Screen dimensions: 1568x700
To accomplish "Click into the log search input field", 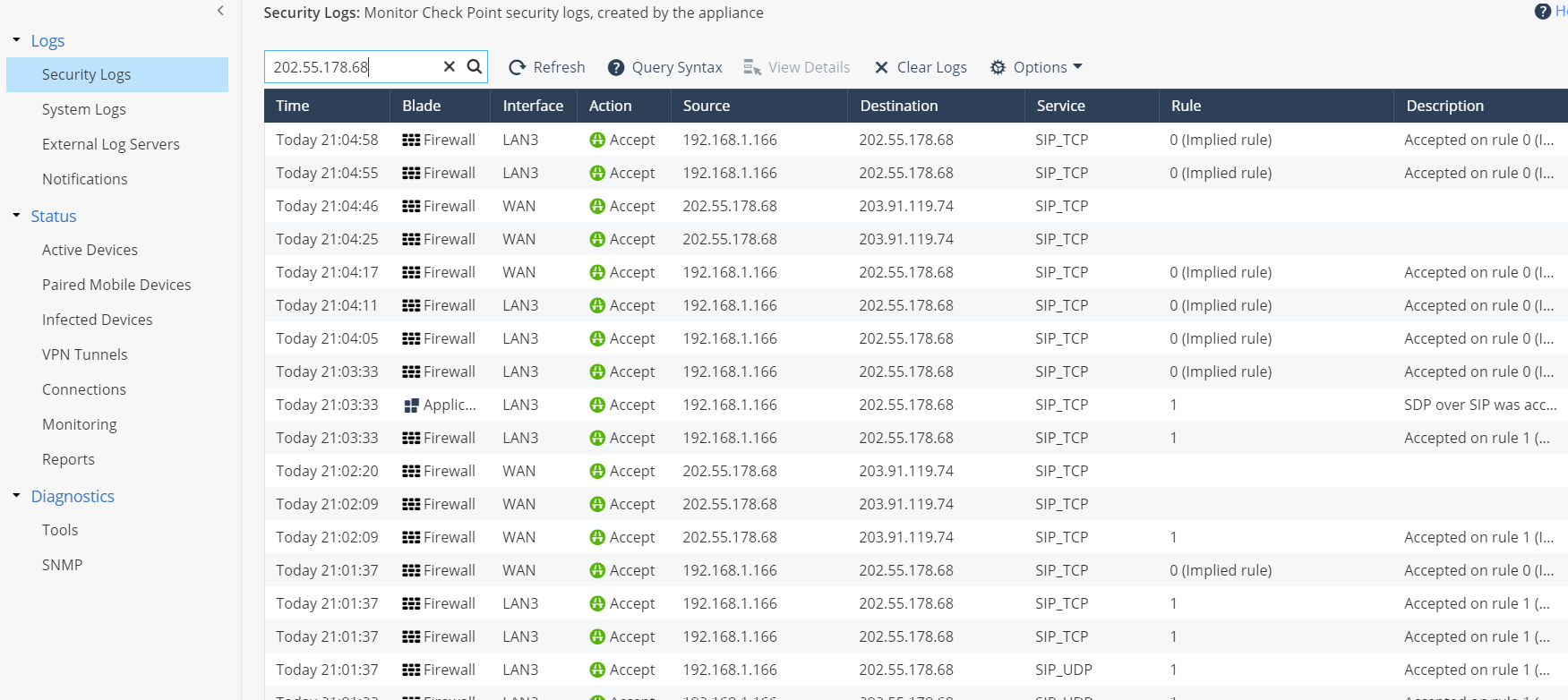I will tap(354, 67).
